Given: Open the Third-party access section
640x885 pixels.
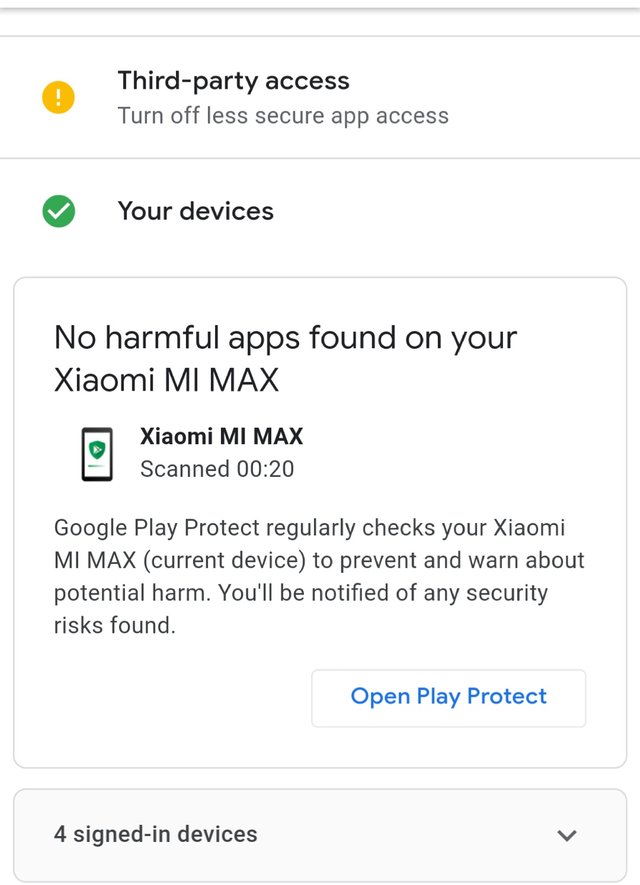Looking at the screenshot, I should click(234, 81).
